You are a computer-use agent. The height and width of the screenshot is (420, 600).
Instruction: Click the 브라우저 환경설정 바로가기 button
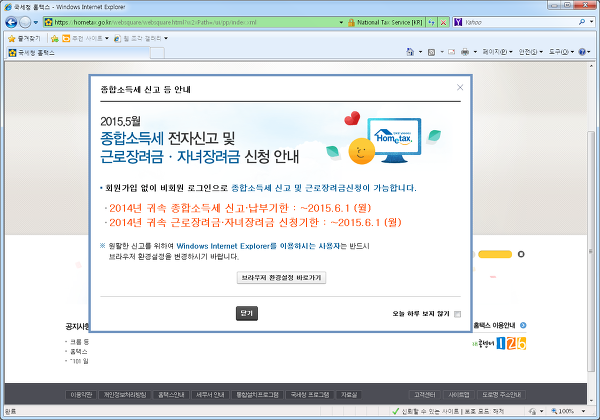[281, 278]
